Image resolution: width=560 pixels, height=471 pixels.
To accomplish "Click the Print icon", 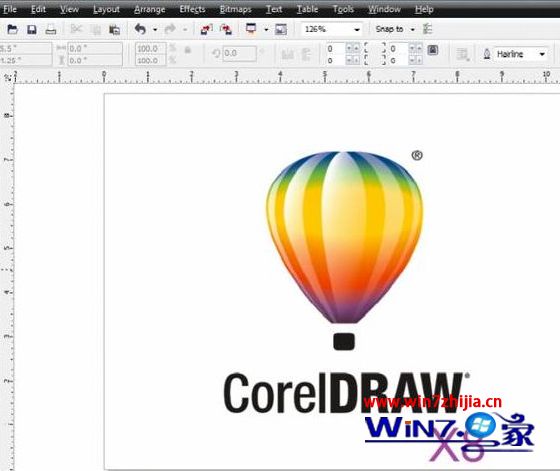I will (x=51, y=29).
